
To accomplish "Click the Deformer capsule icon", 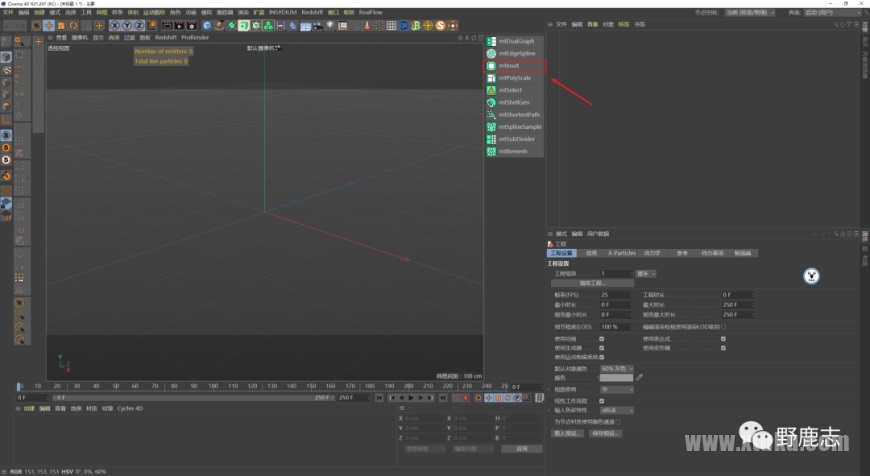I will tap(293, 26).
